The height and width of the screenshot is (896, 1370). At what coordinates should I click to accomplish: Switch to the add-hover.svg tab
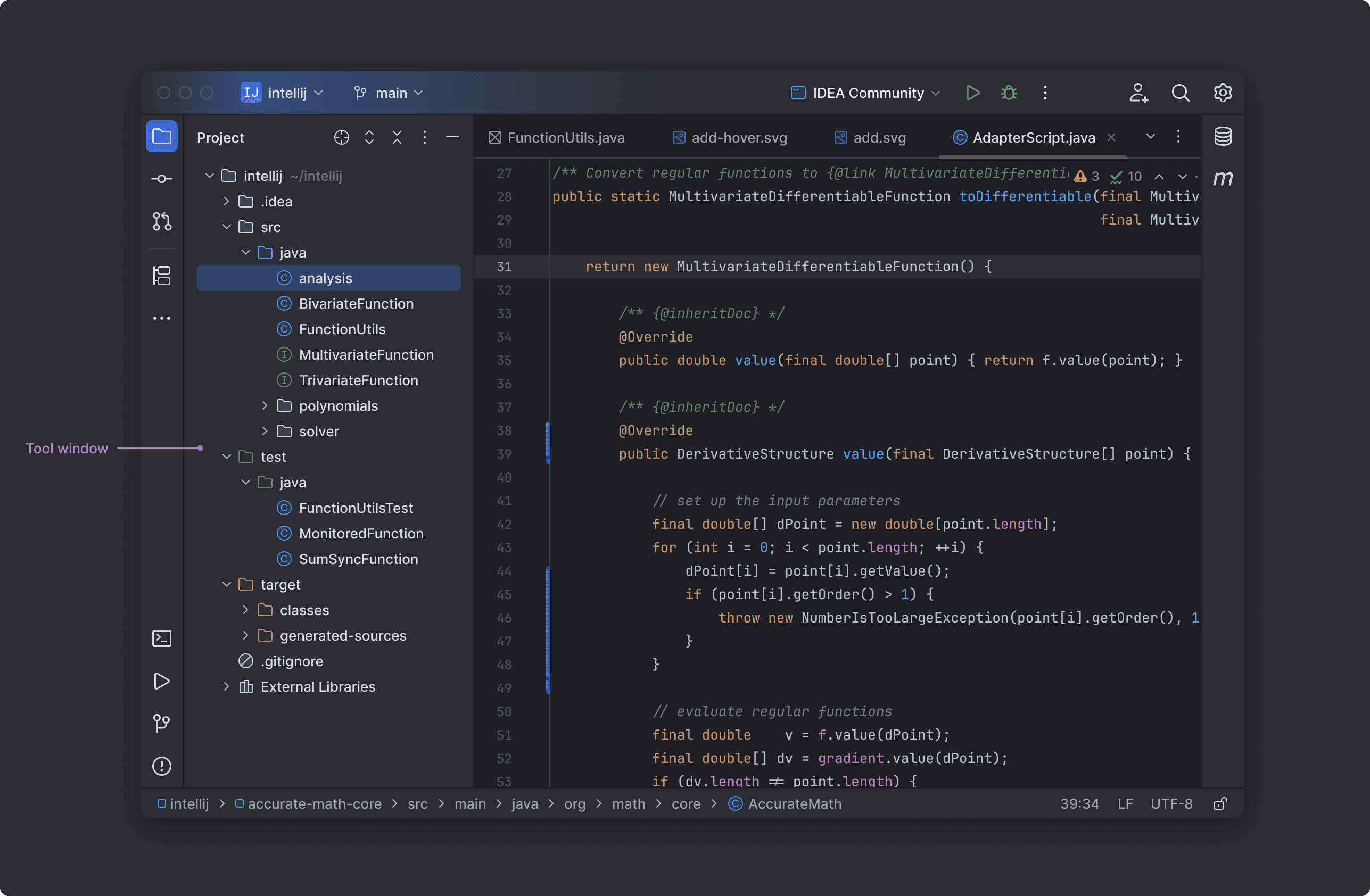point(739,137)
